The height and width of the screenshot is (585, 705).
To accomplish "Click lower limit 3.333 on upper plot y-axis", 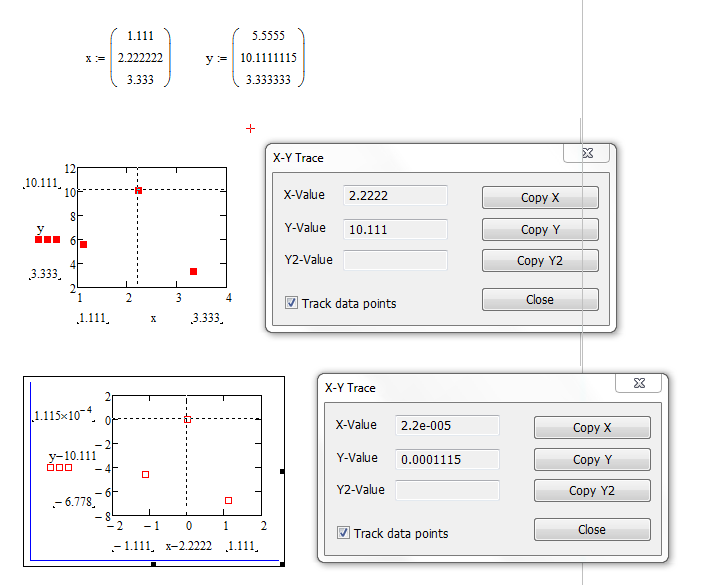I will (x=44, y=274).
